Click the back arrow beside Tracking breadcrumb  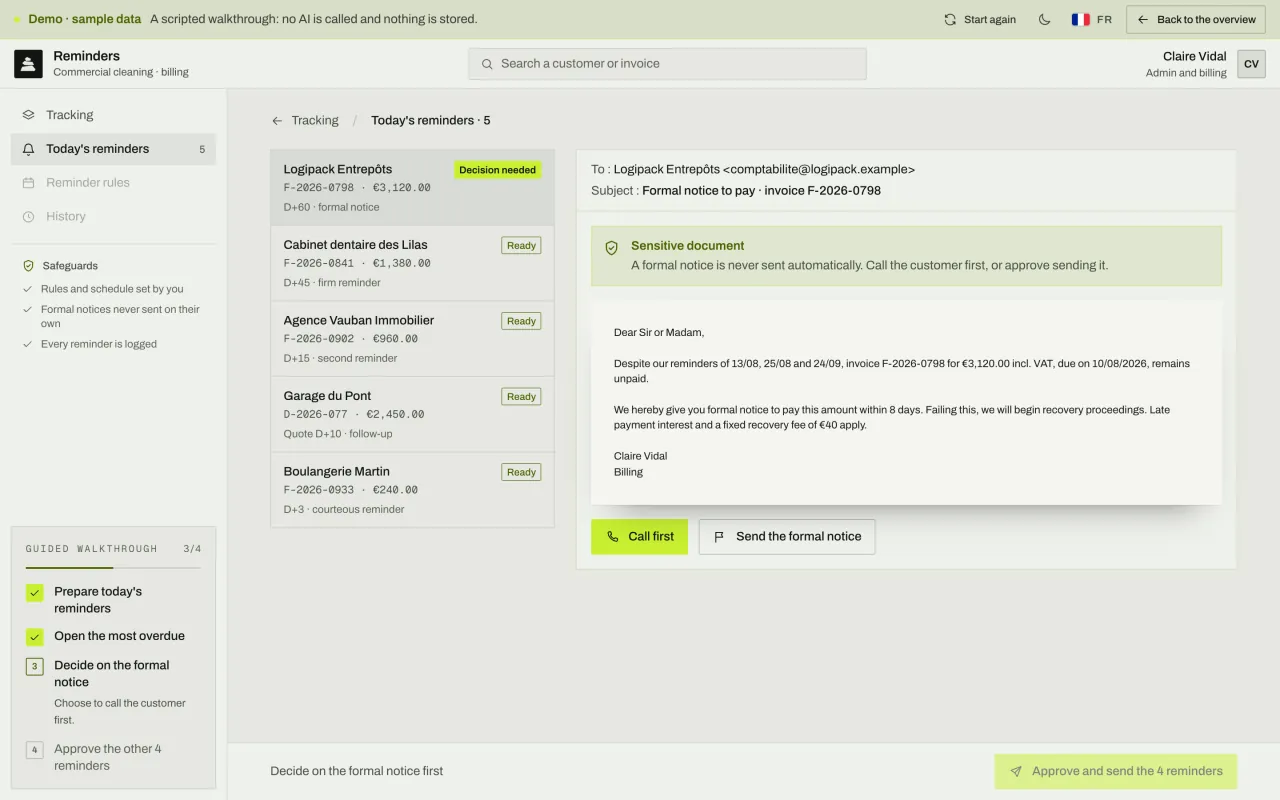click(x=277, y=121)
